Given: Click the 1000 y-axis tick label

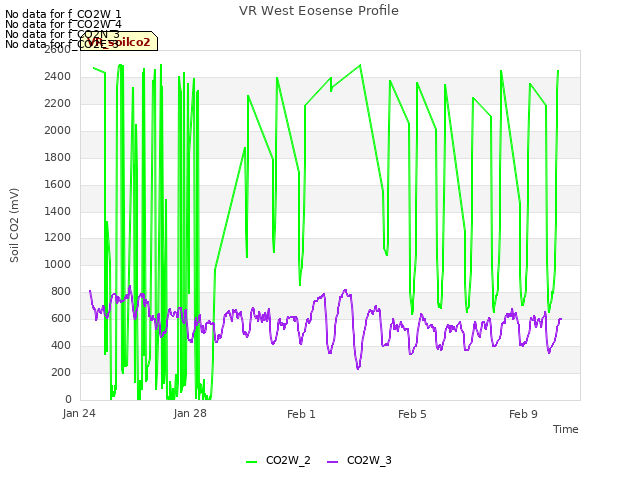Looking at the screenshot, I should pyautogui.click(x=58, y=264).
